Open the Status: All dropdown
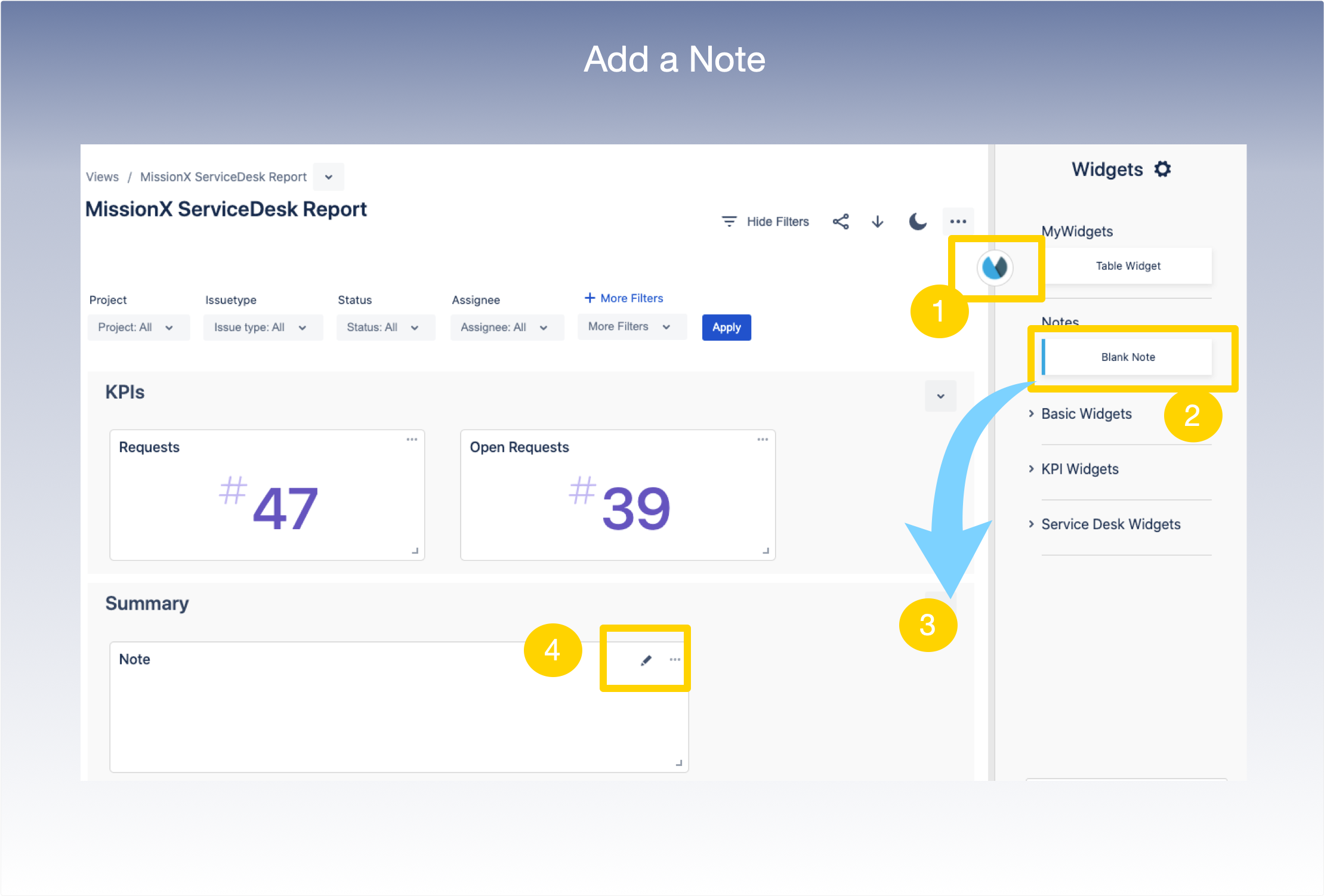 tap(384, 327)
